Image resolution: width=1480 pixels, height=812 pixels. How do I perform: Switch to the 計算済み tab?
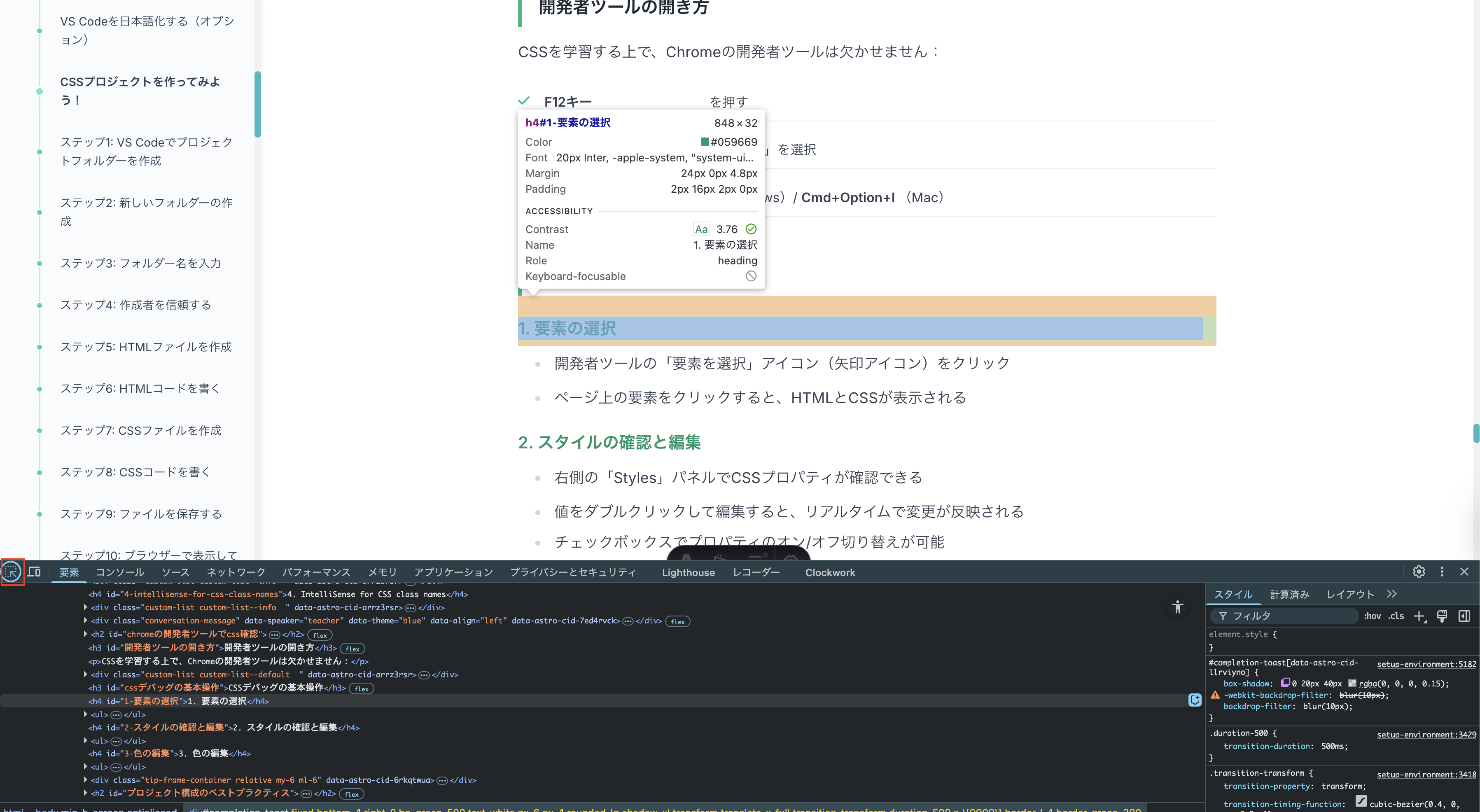pyautogui.click(x=1289, y=594)
